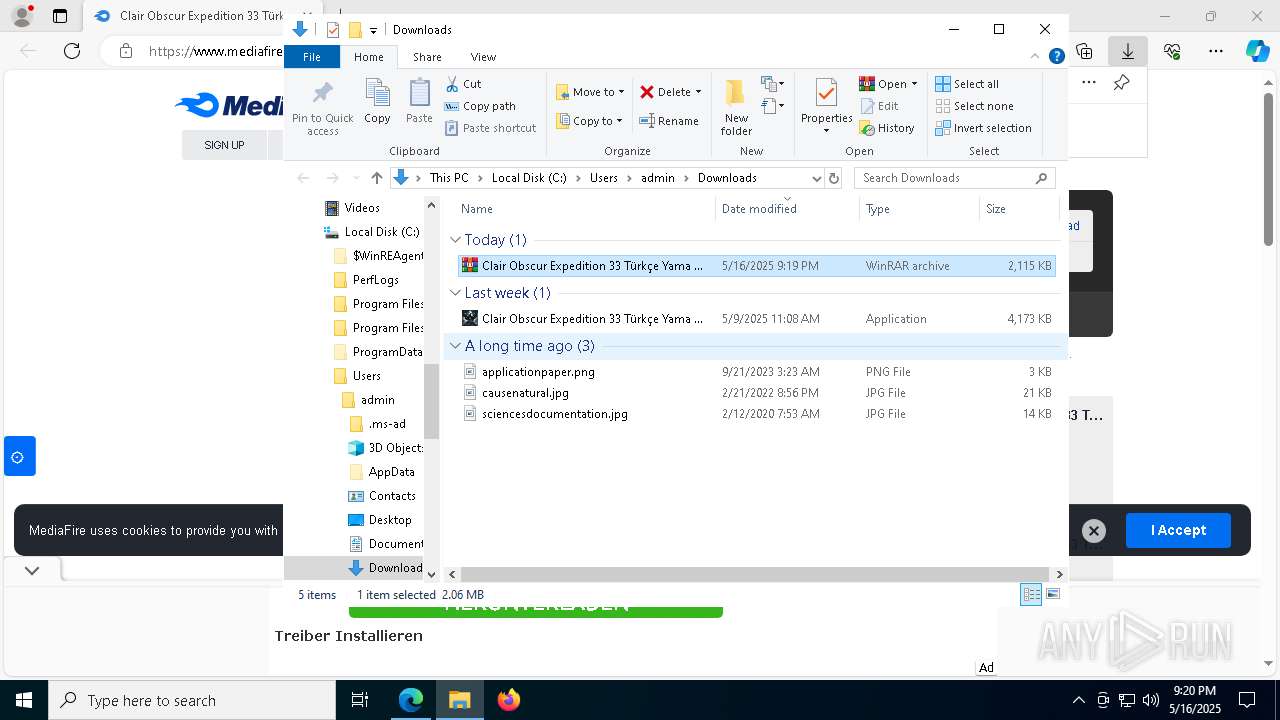1280x720 pixels.
Task: Open Firefox from the taskbar
Action: click(508, 700)
